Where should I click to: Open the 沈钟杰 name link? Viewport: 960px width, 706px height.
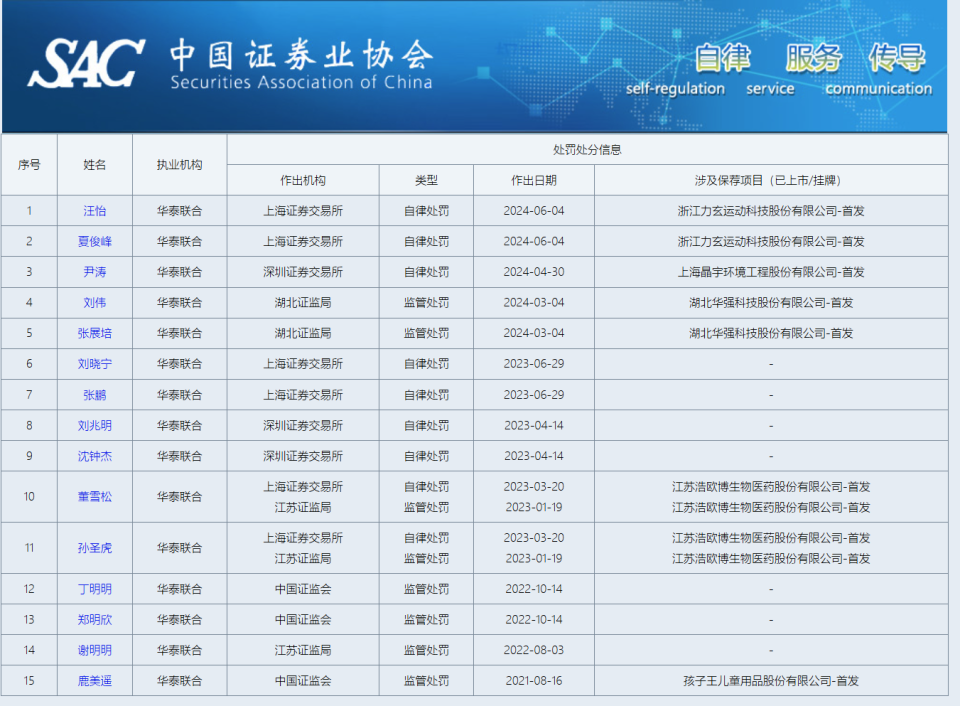point(95,456)
